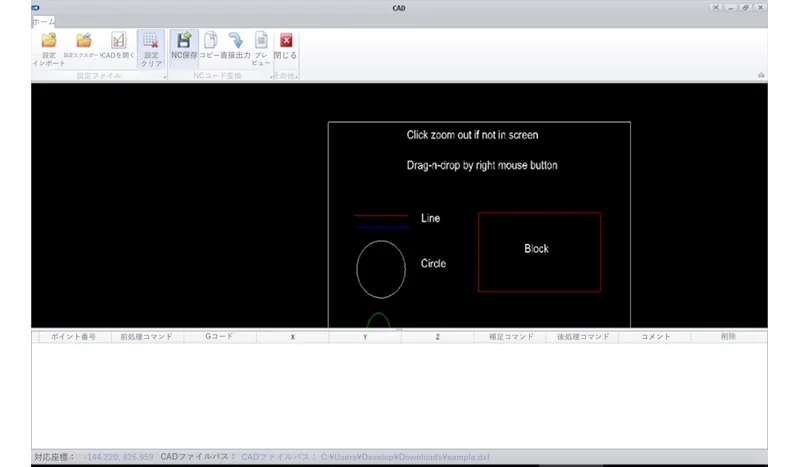The height and width of the screenshot is (467, 800).
Task: Expand the NCコード変換 group launcher
Action: tap(271, 77)
